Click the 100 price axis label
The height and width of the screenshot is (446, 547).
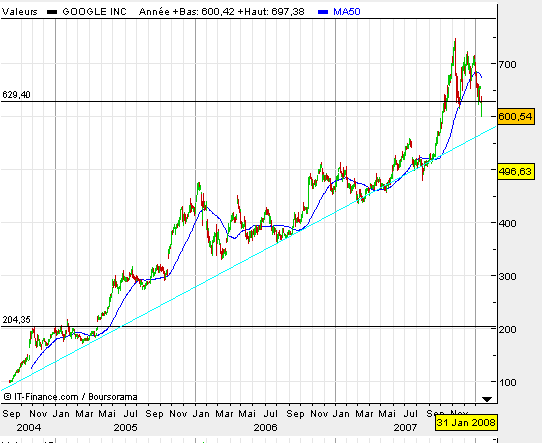tap(508, 382)
